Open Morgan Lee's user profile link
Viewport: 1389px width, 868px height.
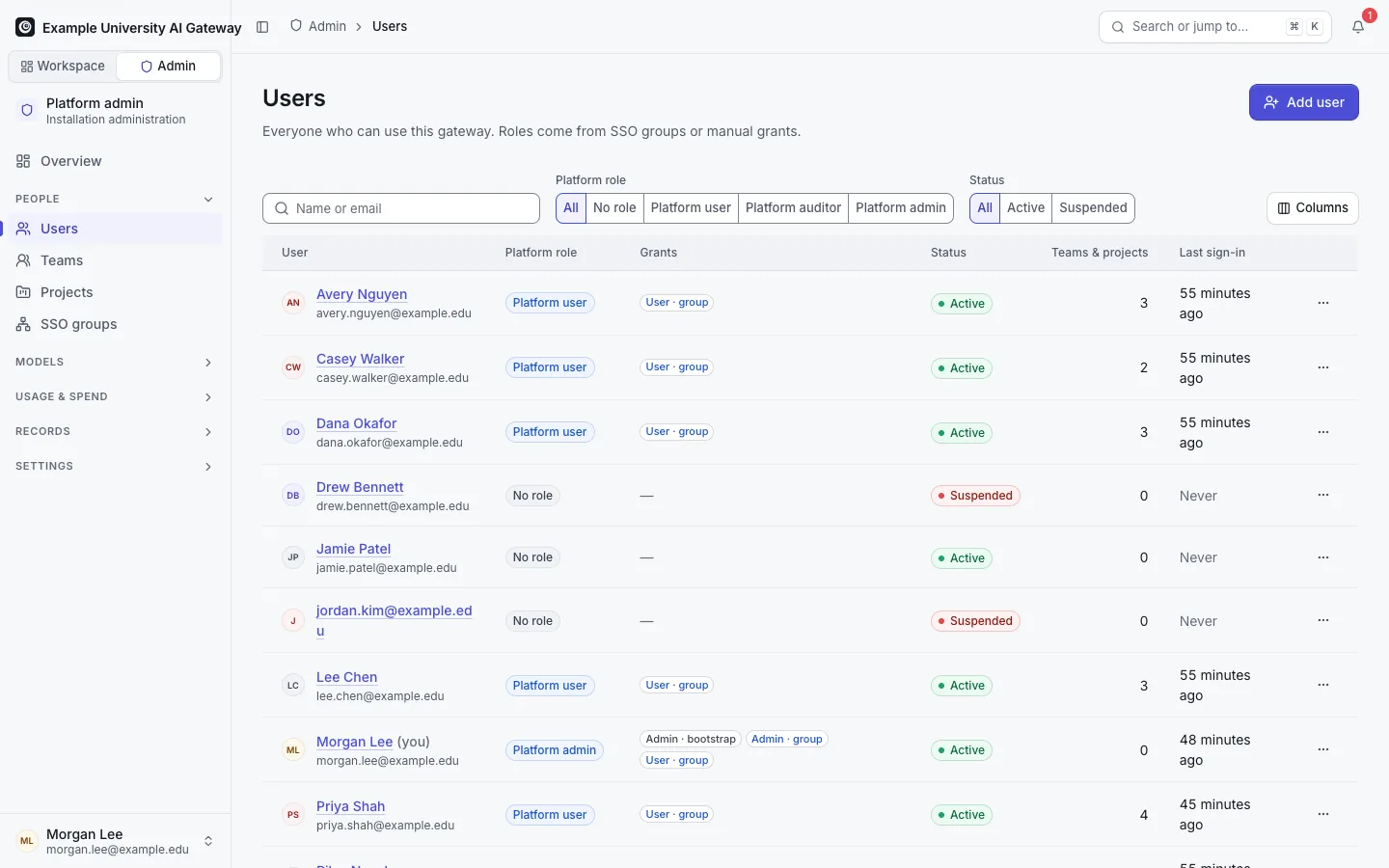(x=355, y=742)
